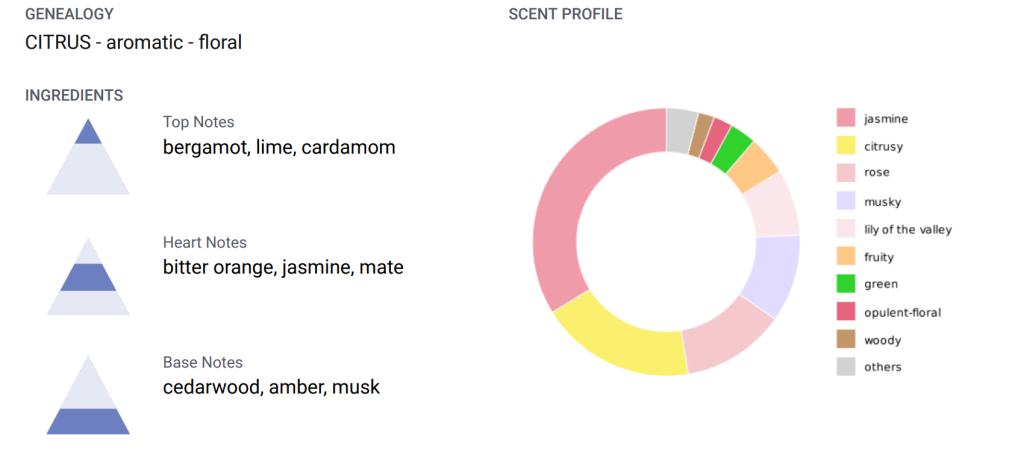
Task: Click the Top Notes pyramid icon
Action: coord(88,157)
